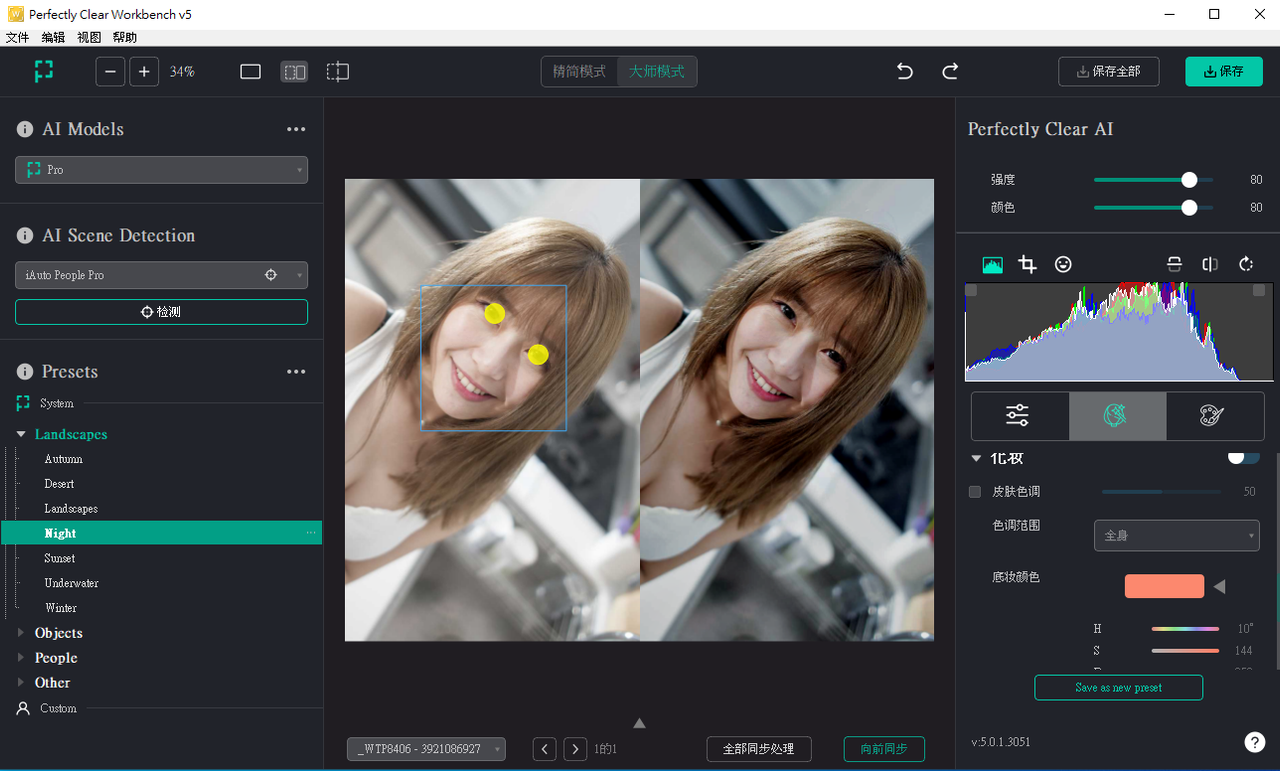The width and height of the screenshot is (1280, 771).
Task: Click Save as new preset button
Action: pos(1118,688)
